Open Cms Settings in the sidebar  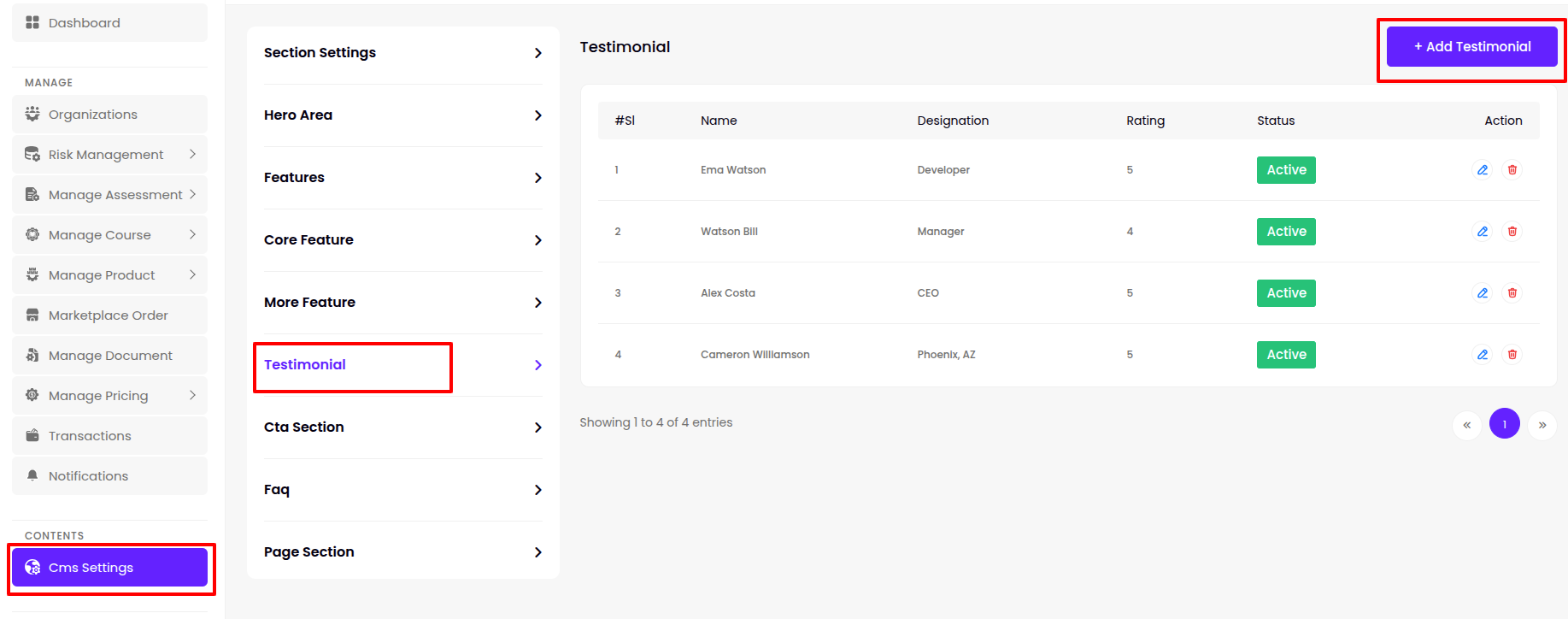click(109, 568)
